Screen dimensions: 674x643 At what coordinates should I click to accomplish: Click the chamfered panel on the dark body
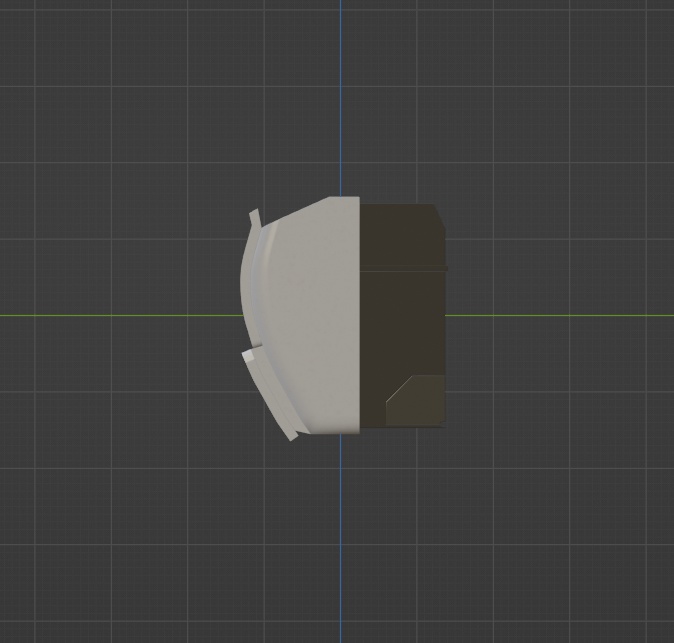coord(416,399)
